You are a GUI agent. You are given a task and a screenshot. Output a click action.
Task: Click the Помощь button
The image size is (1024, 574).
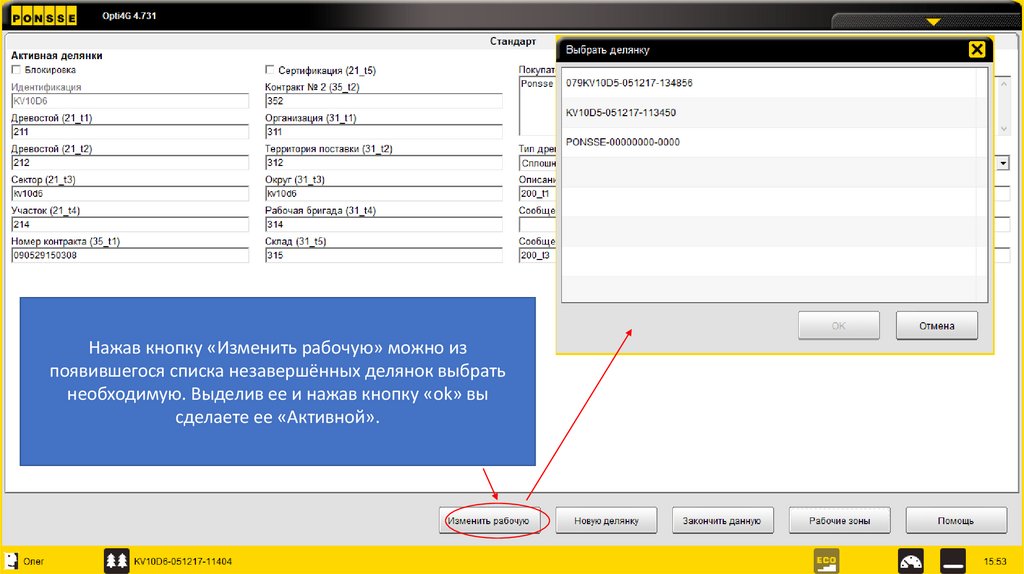956,520
